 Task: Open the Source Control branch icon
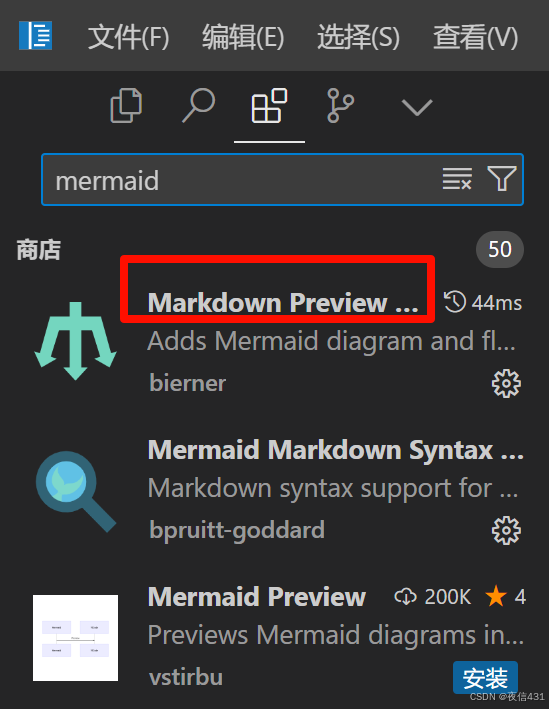340,106
